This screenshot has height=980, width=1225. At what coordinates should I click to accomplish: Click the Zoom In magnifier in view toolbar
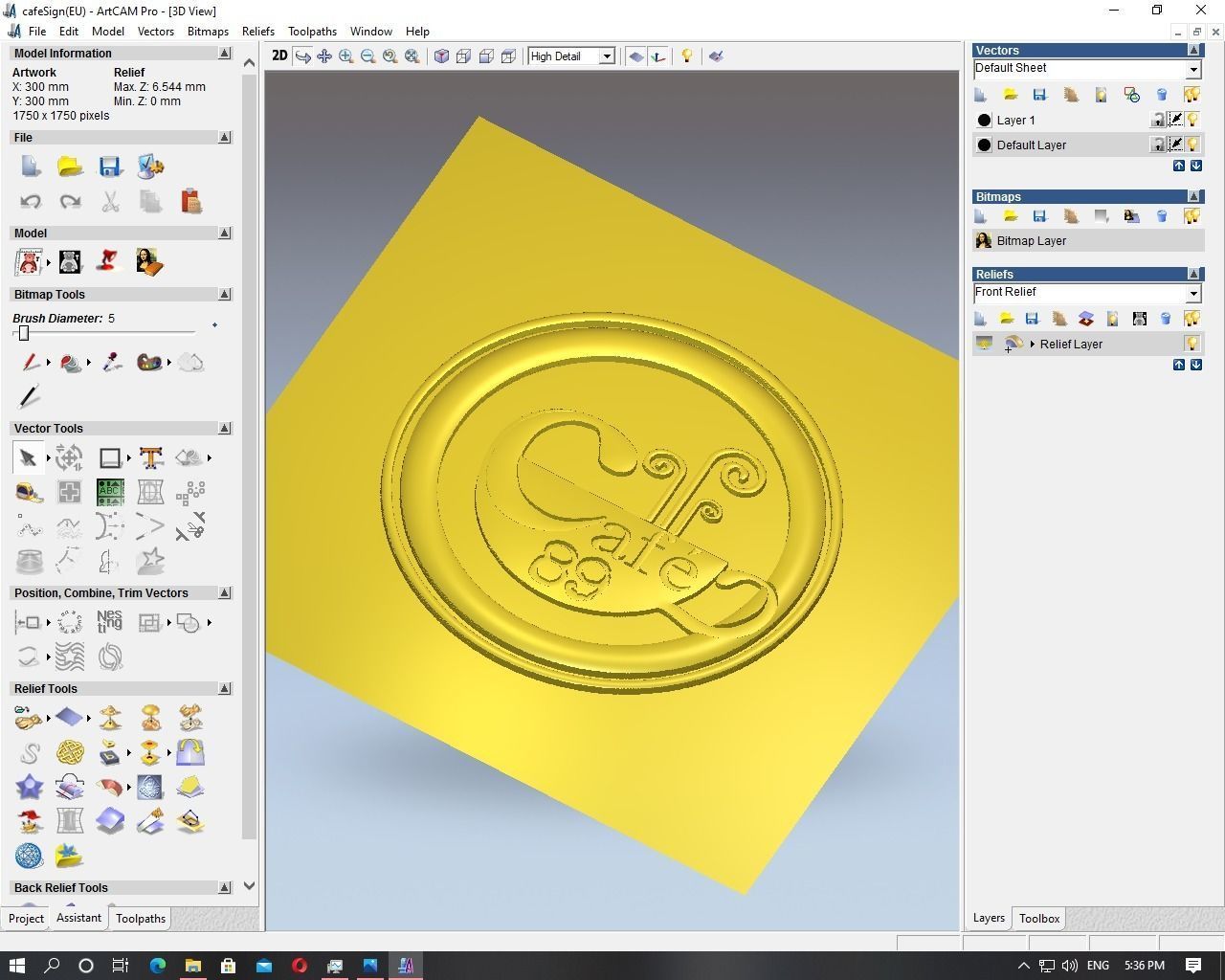345,56
